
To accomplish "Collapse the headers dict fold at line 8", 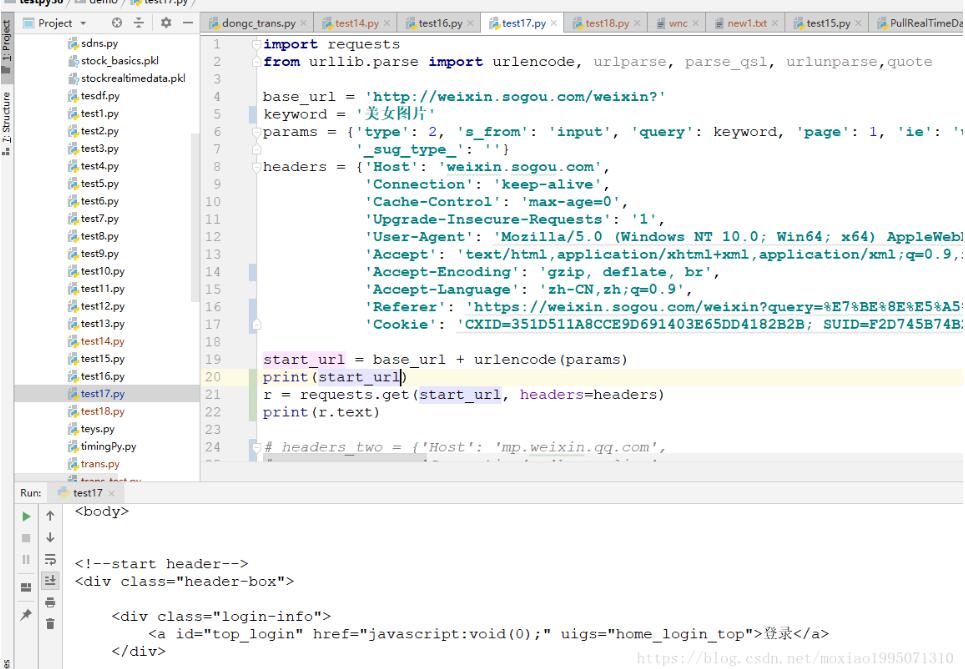I will (256, 167).
